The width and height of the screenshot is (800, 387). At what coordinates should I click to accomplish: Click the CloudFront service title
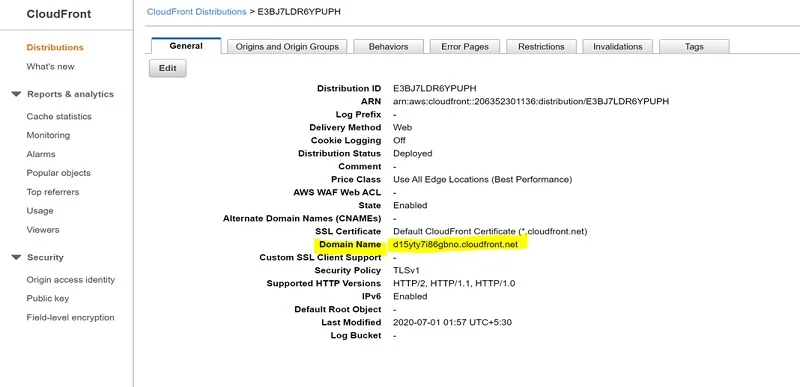click(x=59, y=14)
